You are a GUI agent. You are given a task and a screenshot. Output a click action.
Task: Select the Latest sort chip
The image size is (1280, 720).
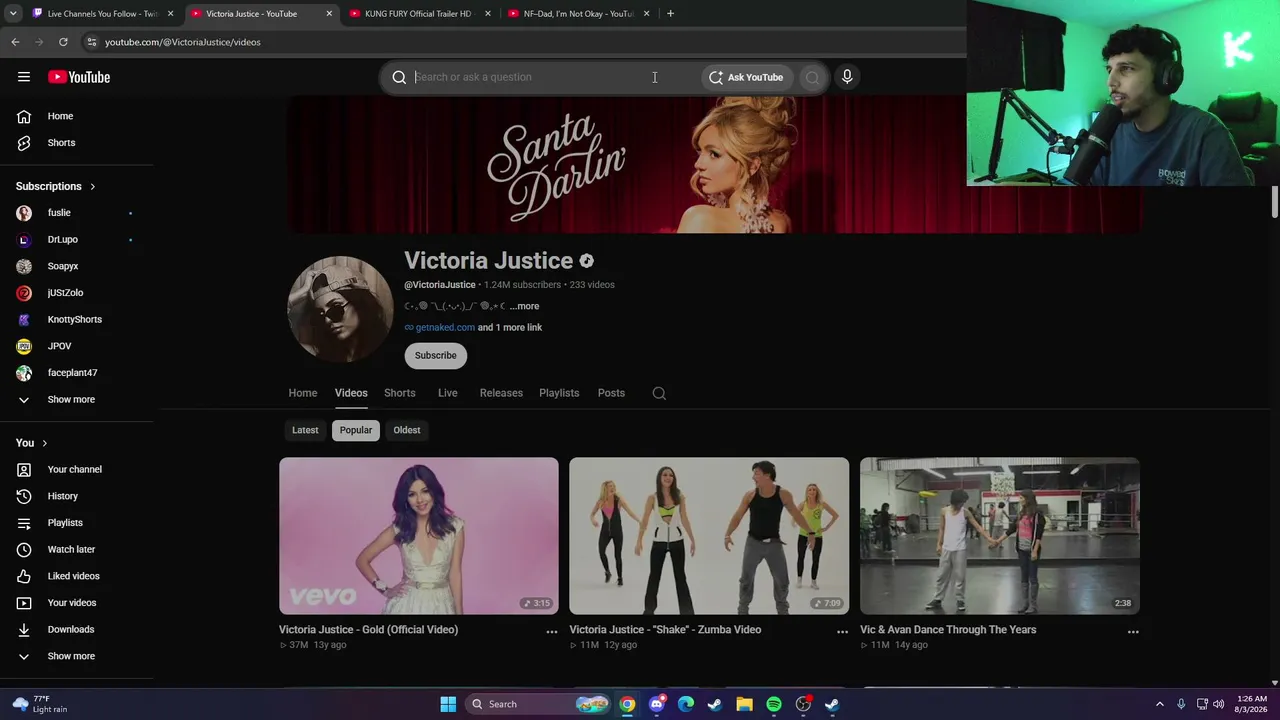[305, 430]
